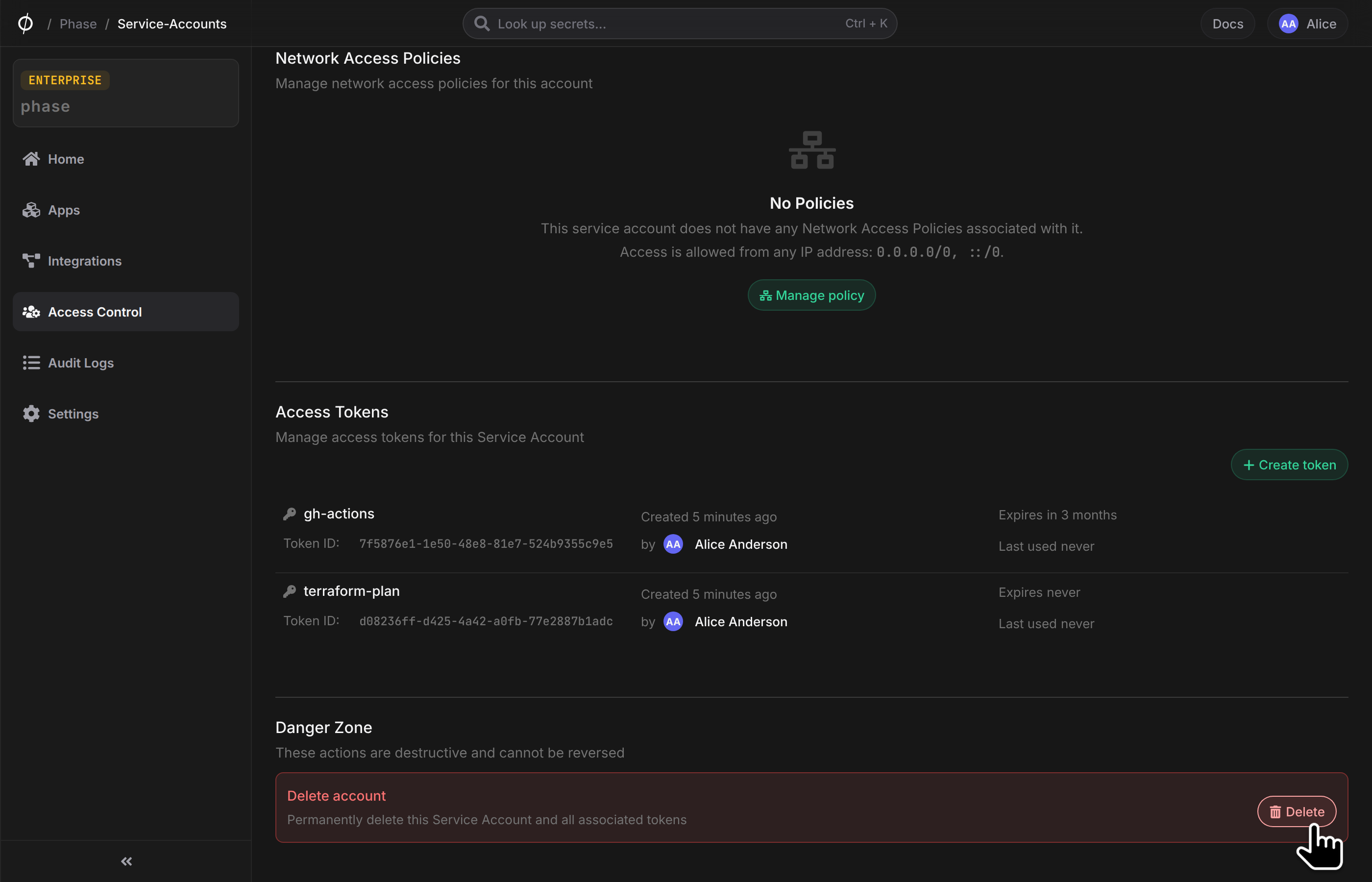Open the Apps sidebar item
This screenshot has height=882, width=1372.
125,210
